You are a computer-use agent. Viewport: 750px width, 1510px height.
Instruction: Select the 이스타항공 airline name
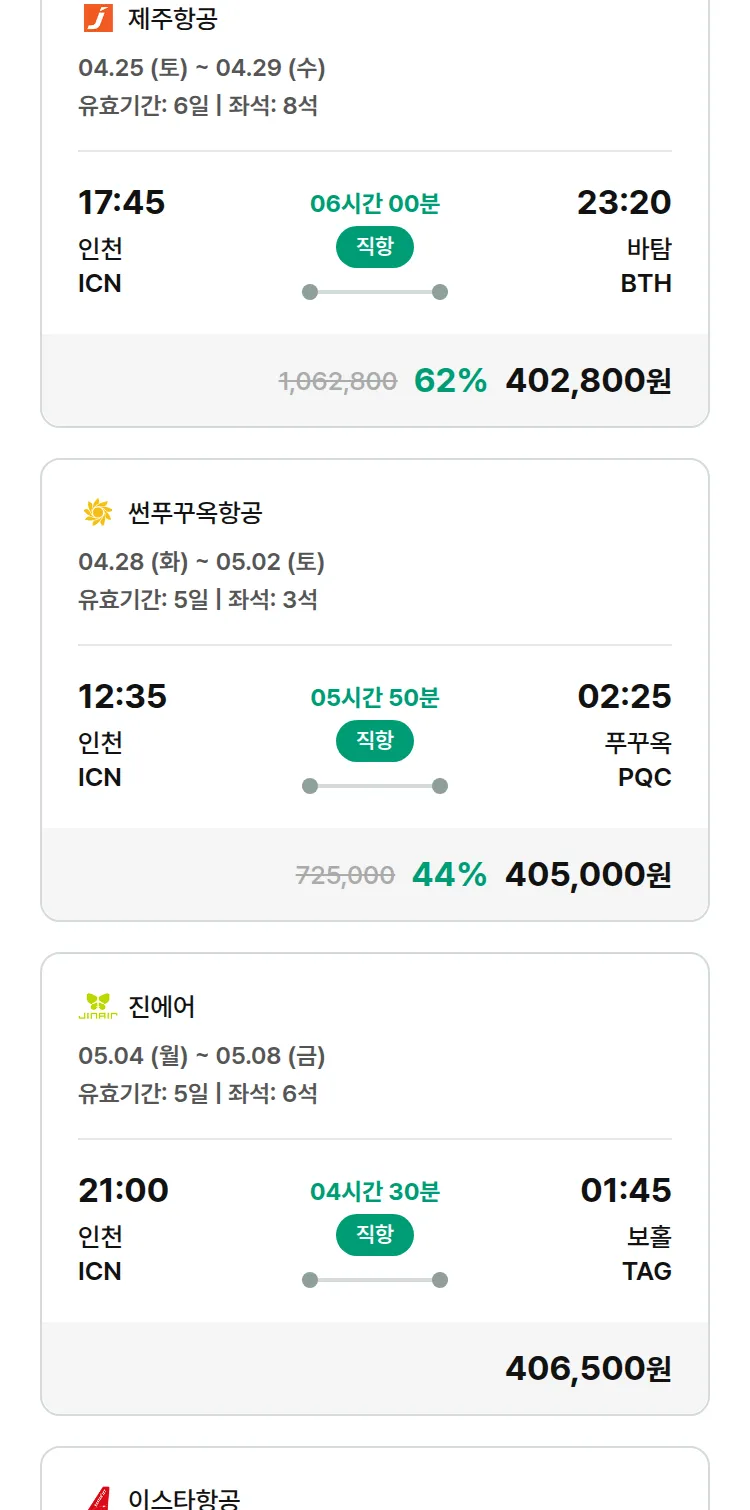tap(184, 1498)
